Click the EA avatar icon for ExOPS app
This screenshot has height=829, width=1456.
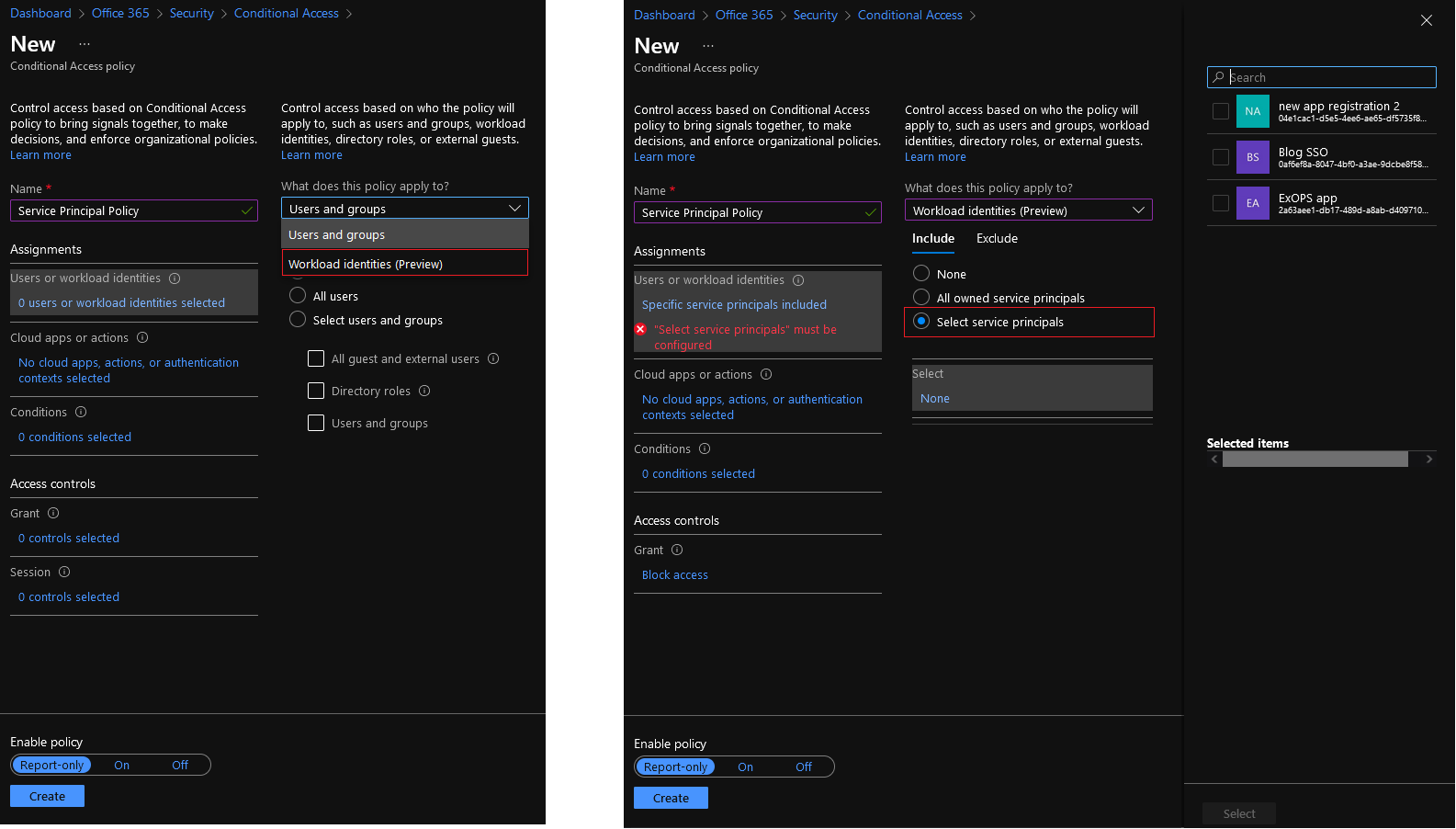1252,203
